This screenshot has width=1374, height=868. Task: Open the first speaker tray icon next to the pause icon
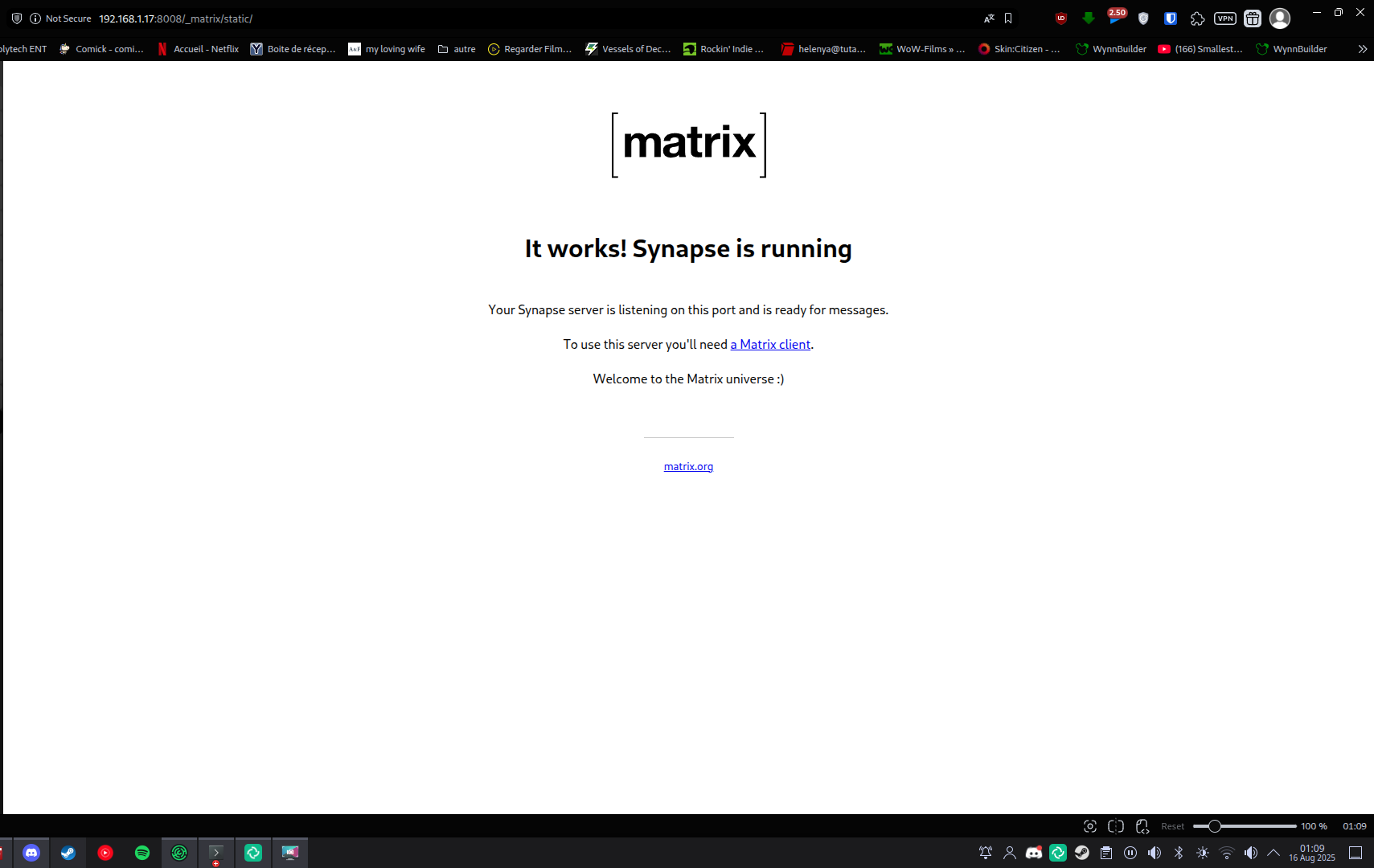pos(1155,853)
